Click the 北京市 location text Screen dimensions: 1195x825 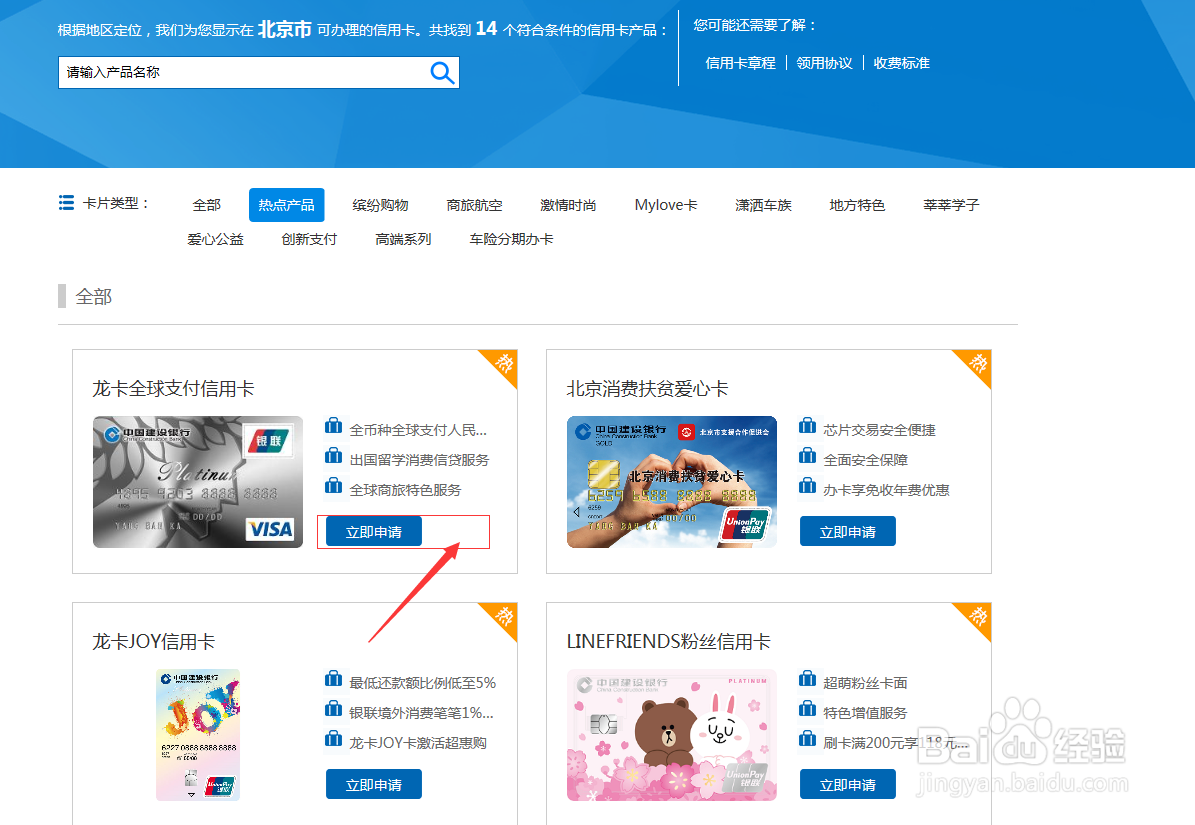pos(284,29)
